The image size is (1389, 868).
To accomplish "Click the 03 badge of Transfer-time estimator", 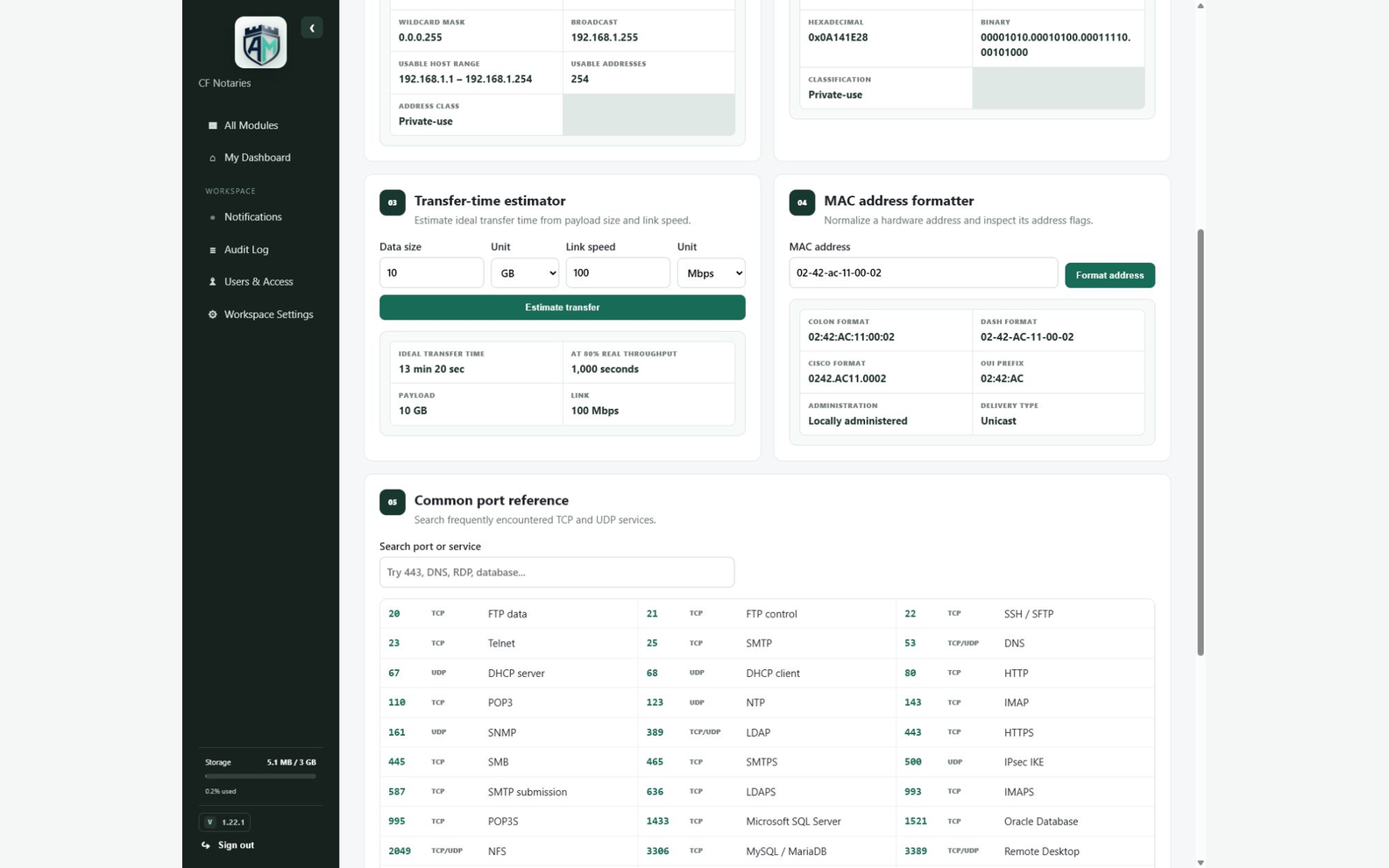I will pyautogui.click(x=392, y=202).
